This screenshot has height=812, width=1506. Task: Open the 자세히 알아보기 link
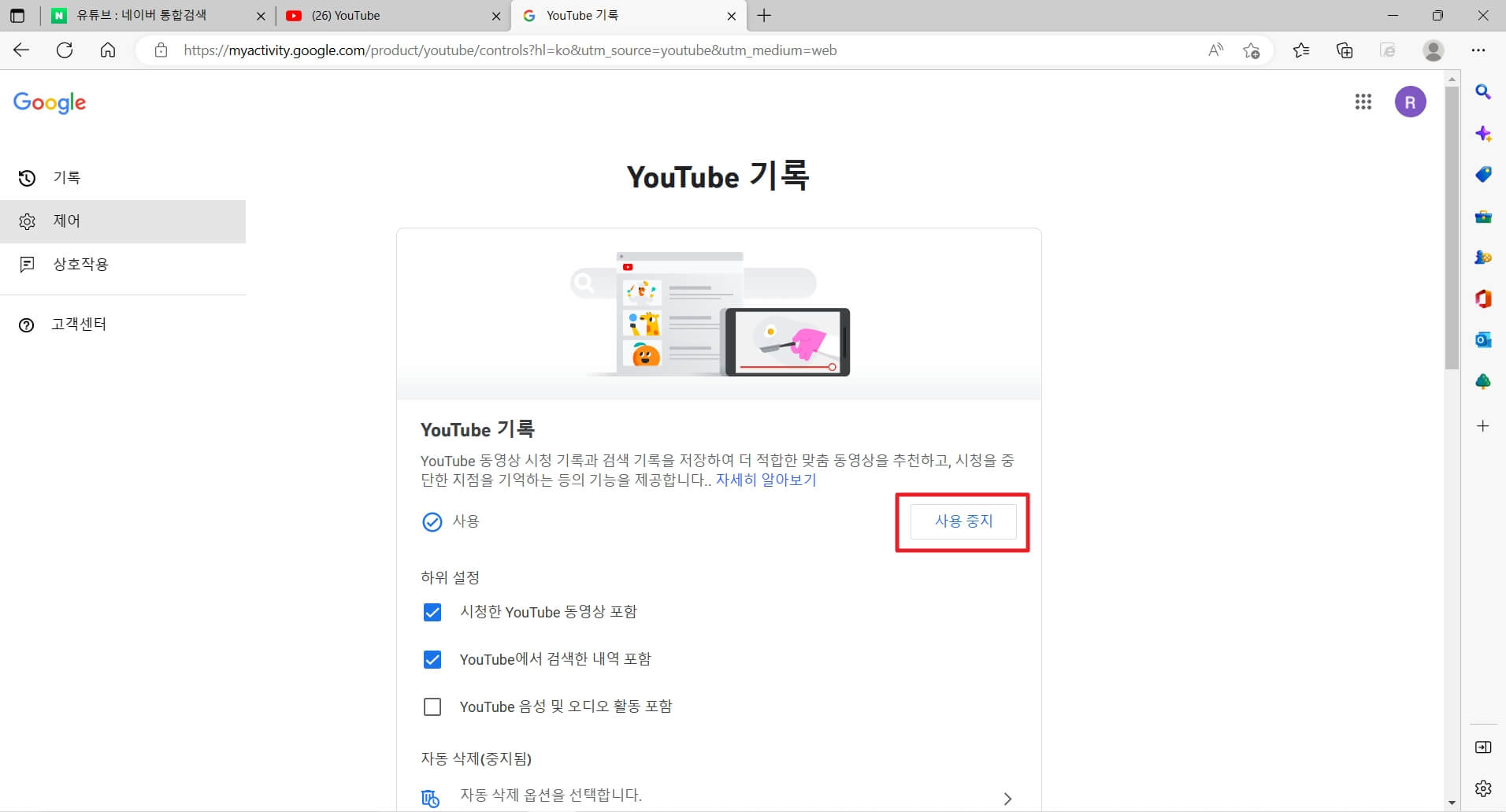tap(766, 480)
